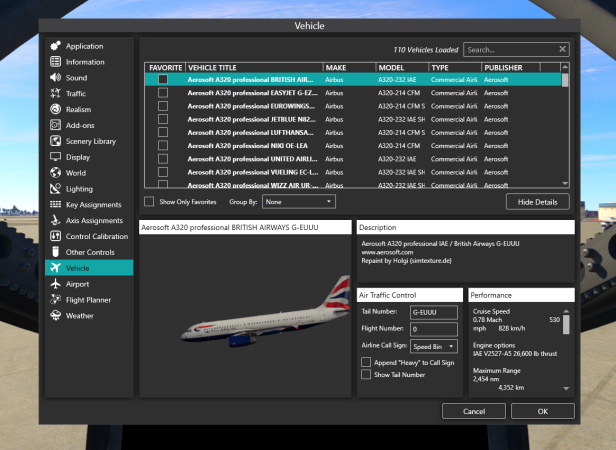Click the Vehicle airplane icon
Image resolution: width=616 pixels, height=450 pixels.
tap(55, 268)
